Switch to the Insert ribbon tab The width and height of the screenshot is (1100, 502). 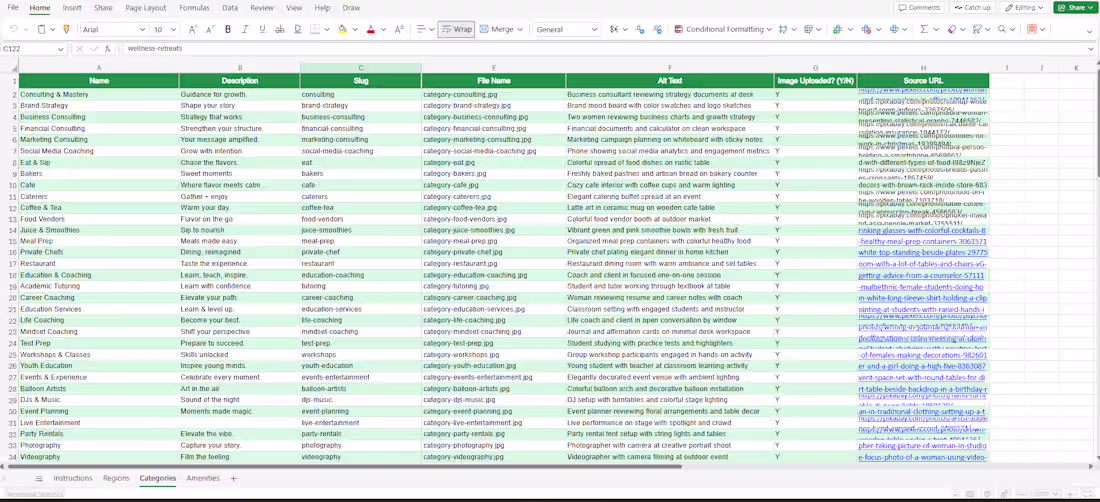[x=72, y=8]
